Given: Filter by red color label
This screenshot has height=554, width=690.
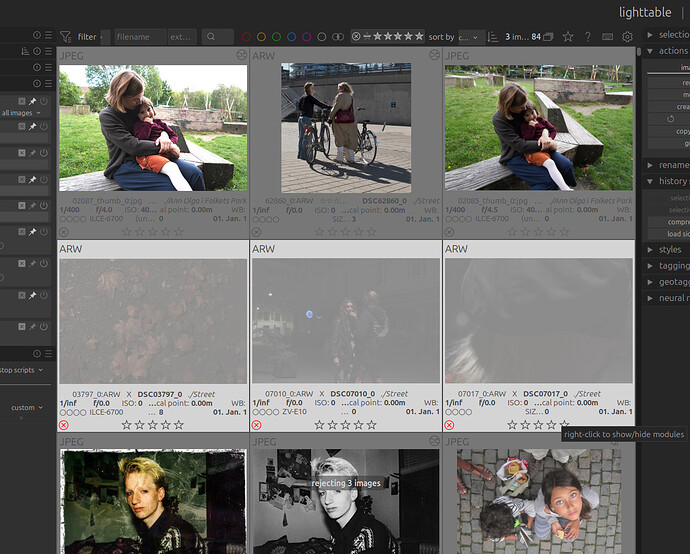Looking at the screenshot, I should [246, 37].
